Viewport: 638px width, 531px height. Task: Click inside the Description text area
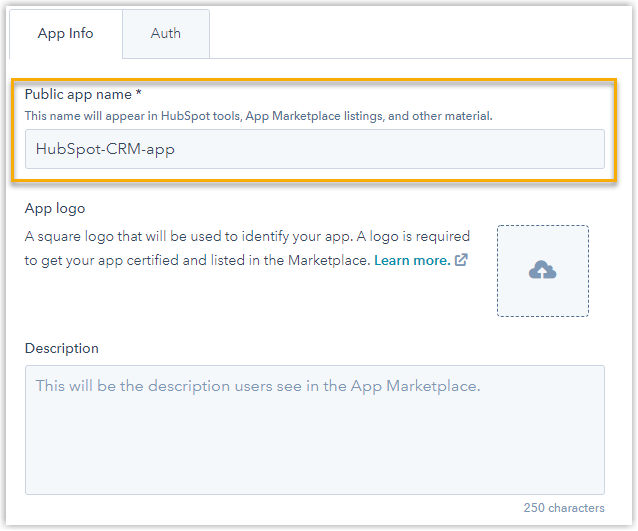314,430
